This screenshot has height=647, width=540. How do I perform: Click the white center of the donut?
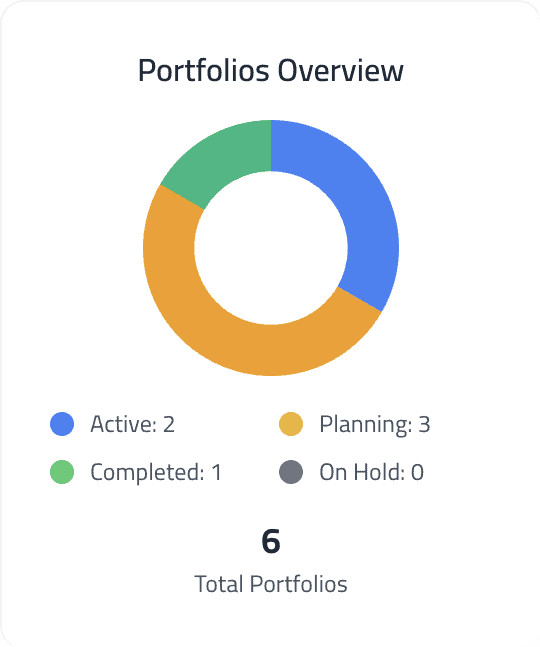click(271, 248)
